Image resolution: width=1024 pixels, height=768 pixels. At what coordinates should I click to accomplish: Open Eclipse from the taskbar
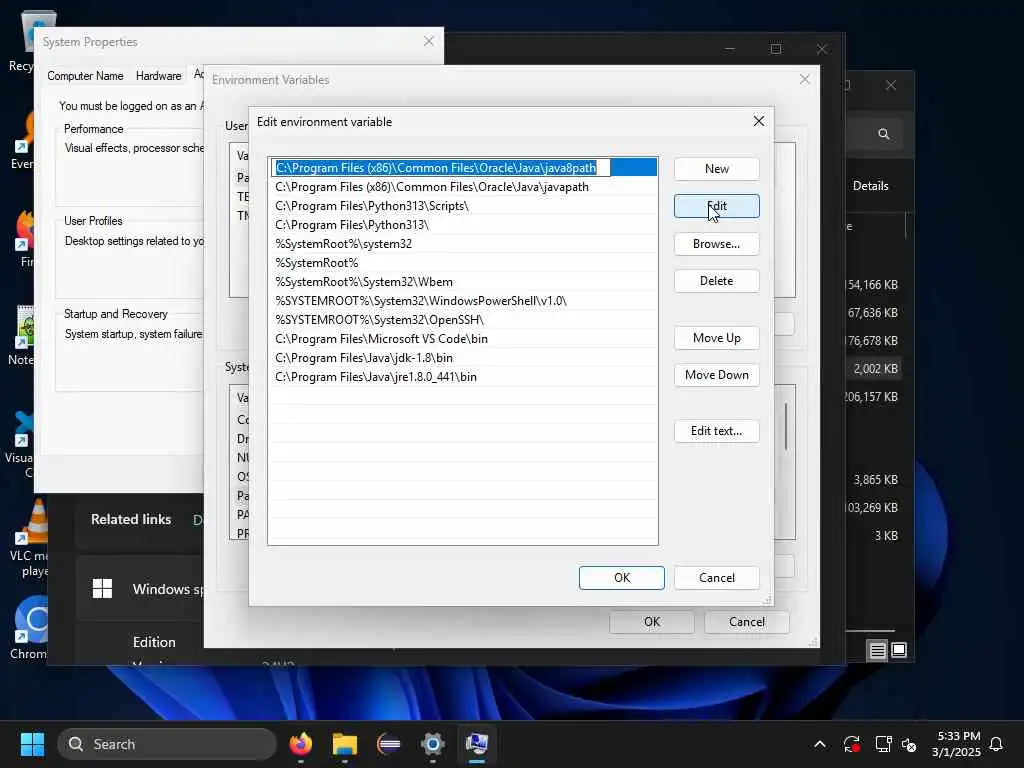(x=389, y=744)
